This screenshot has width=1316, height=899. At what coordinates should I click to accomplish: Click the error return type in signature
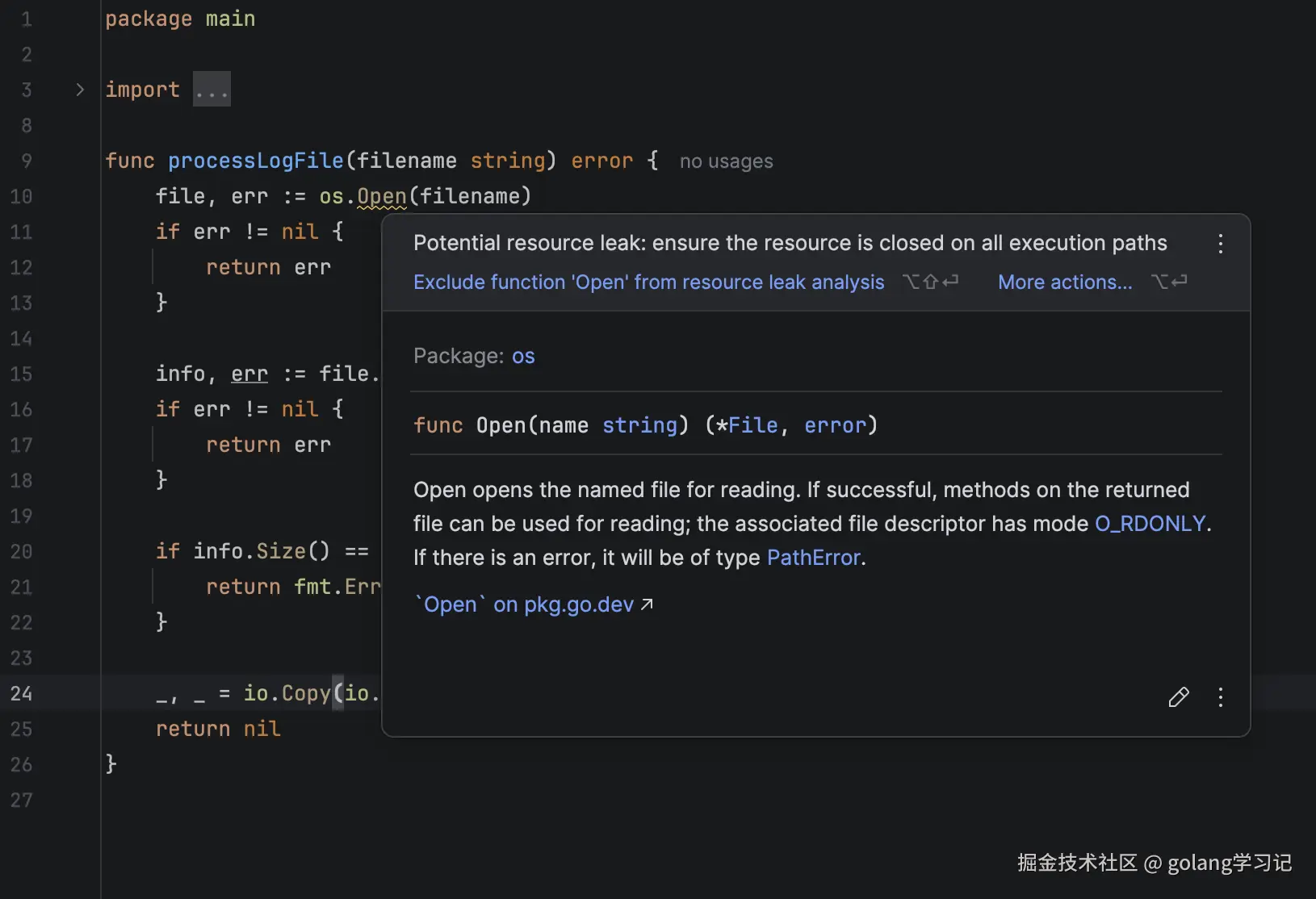coord(834,425)
